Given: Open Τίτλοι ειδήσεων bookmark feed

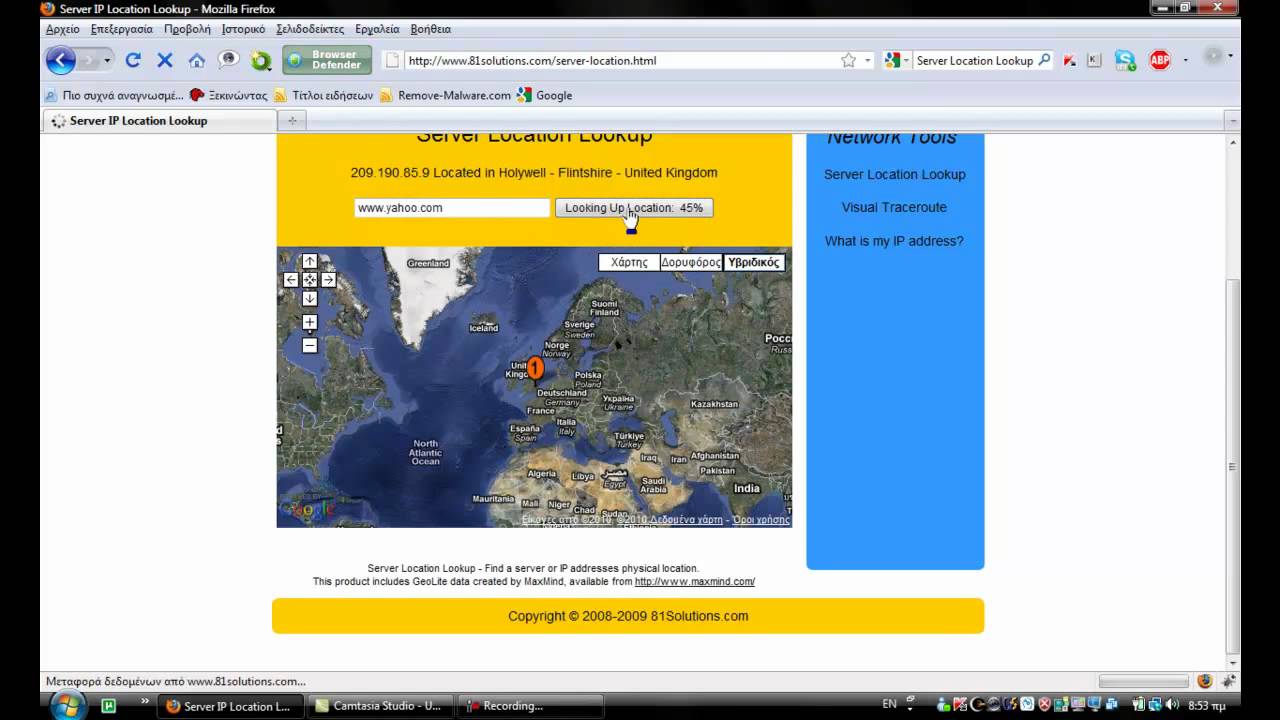Looking at the screenshot, I should tap(324, 96).
